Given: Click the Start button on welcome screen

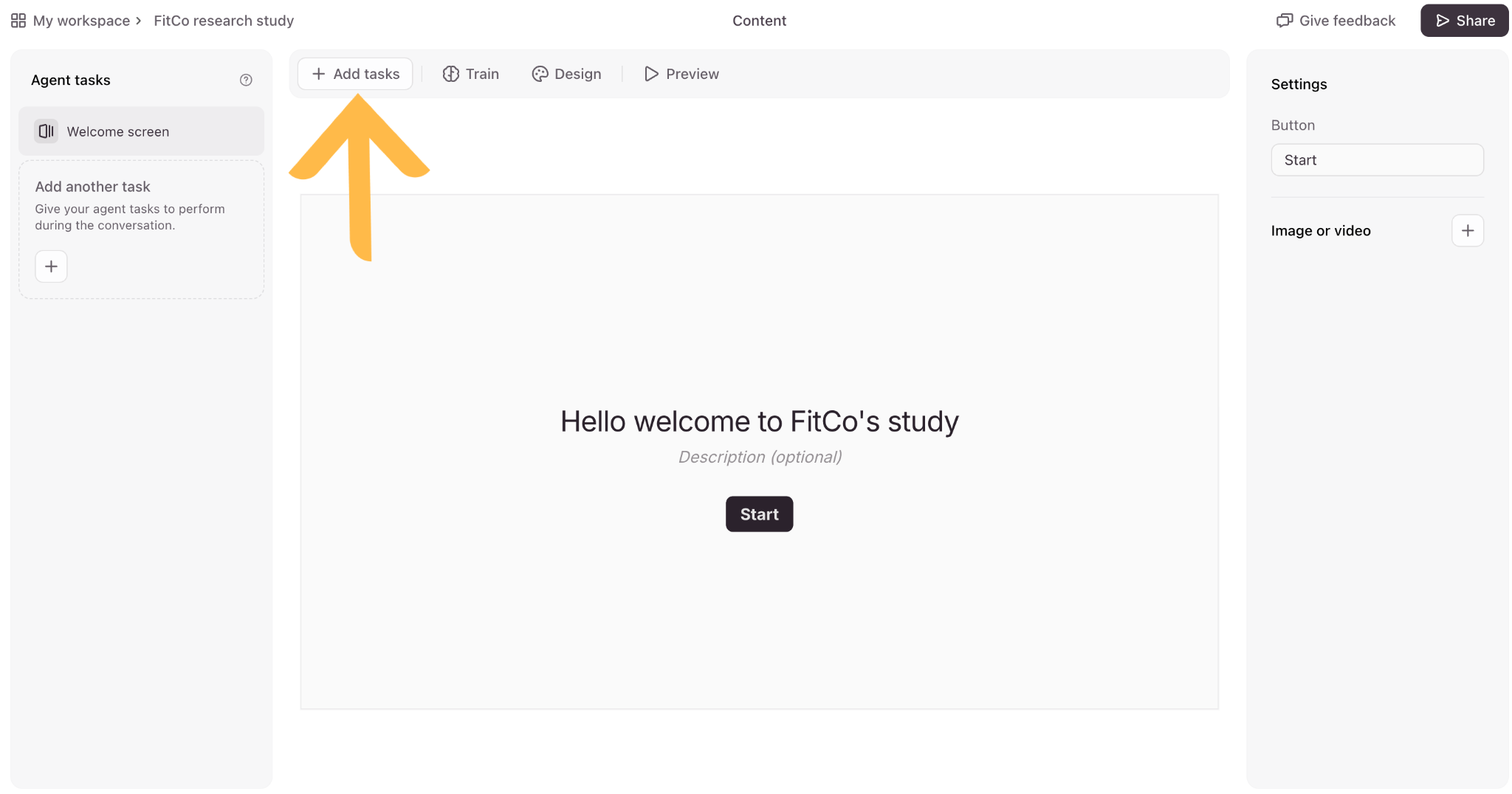Looking at the screenshot, I should [760, 514].
